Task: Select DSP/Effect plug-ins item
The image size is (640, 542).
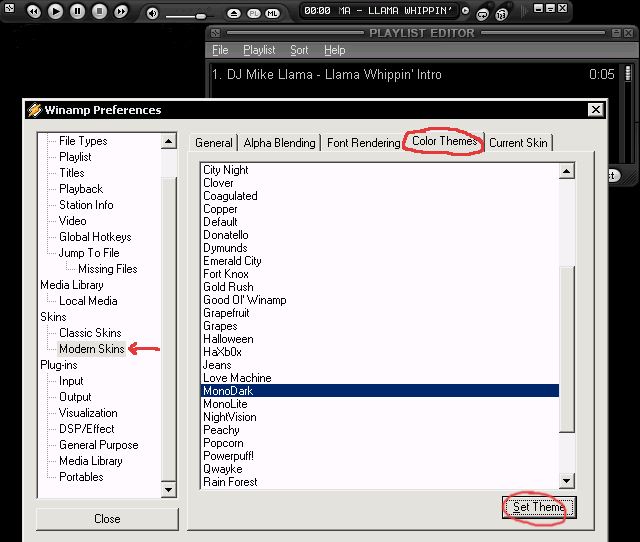Action: point(87,429)
